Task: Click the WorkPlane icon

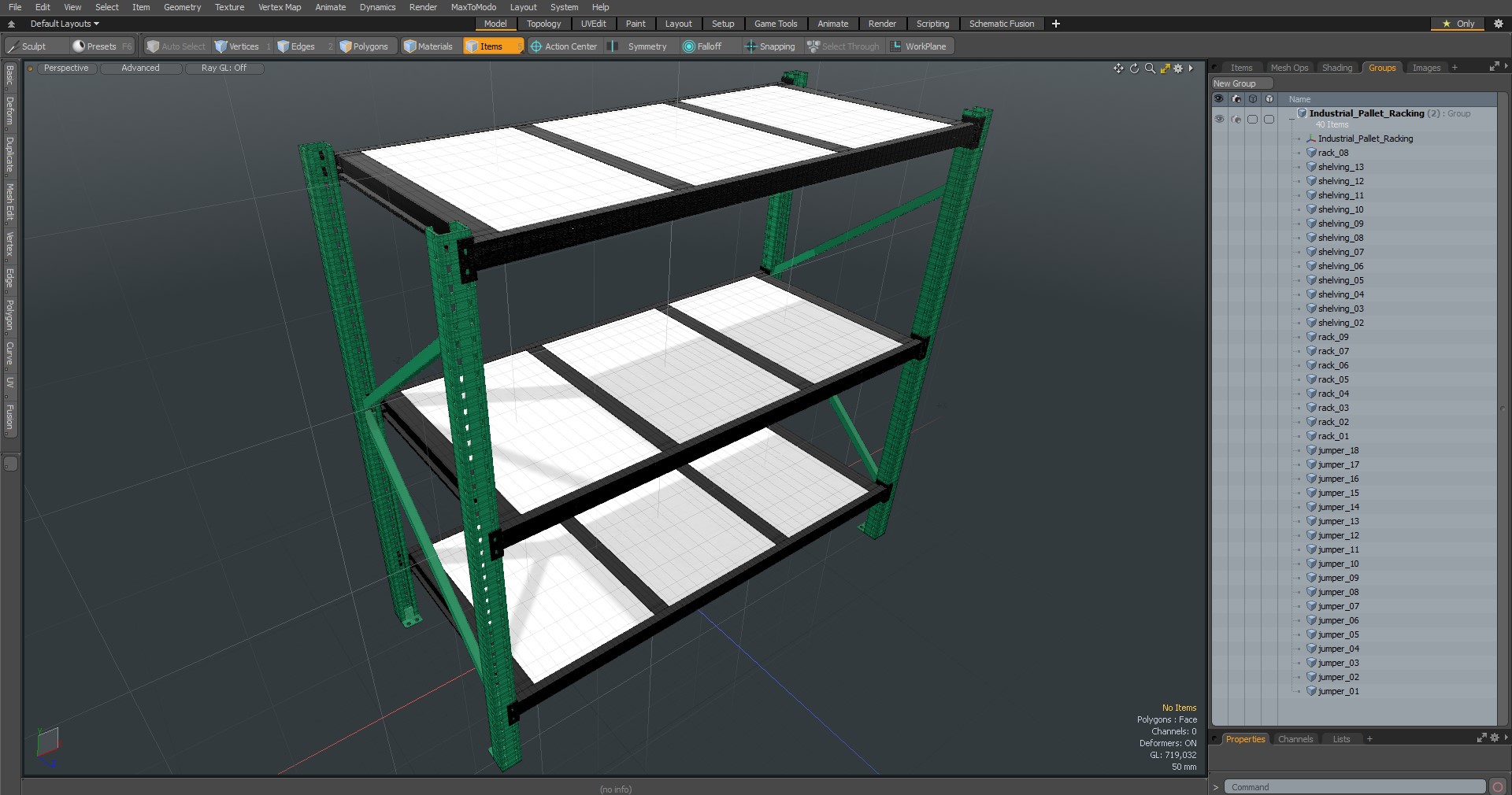Action: (x=895, y=46)
